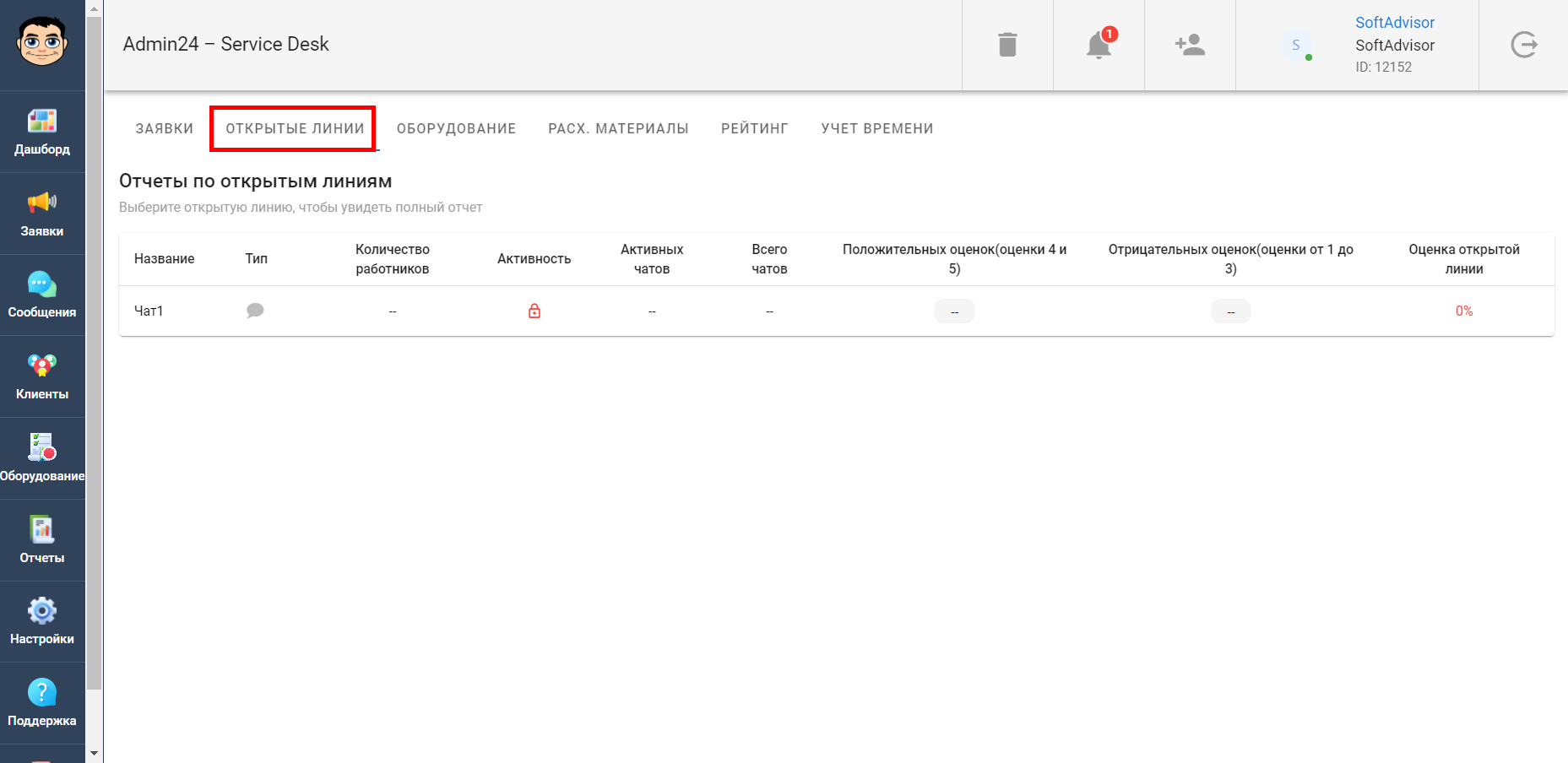This screenshot has width=1568, height=763.
Task: Click the logout icon in header
Action: coord(1524,45)
